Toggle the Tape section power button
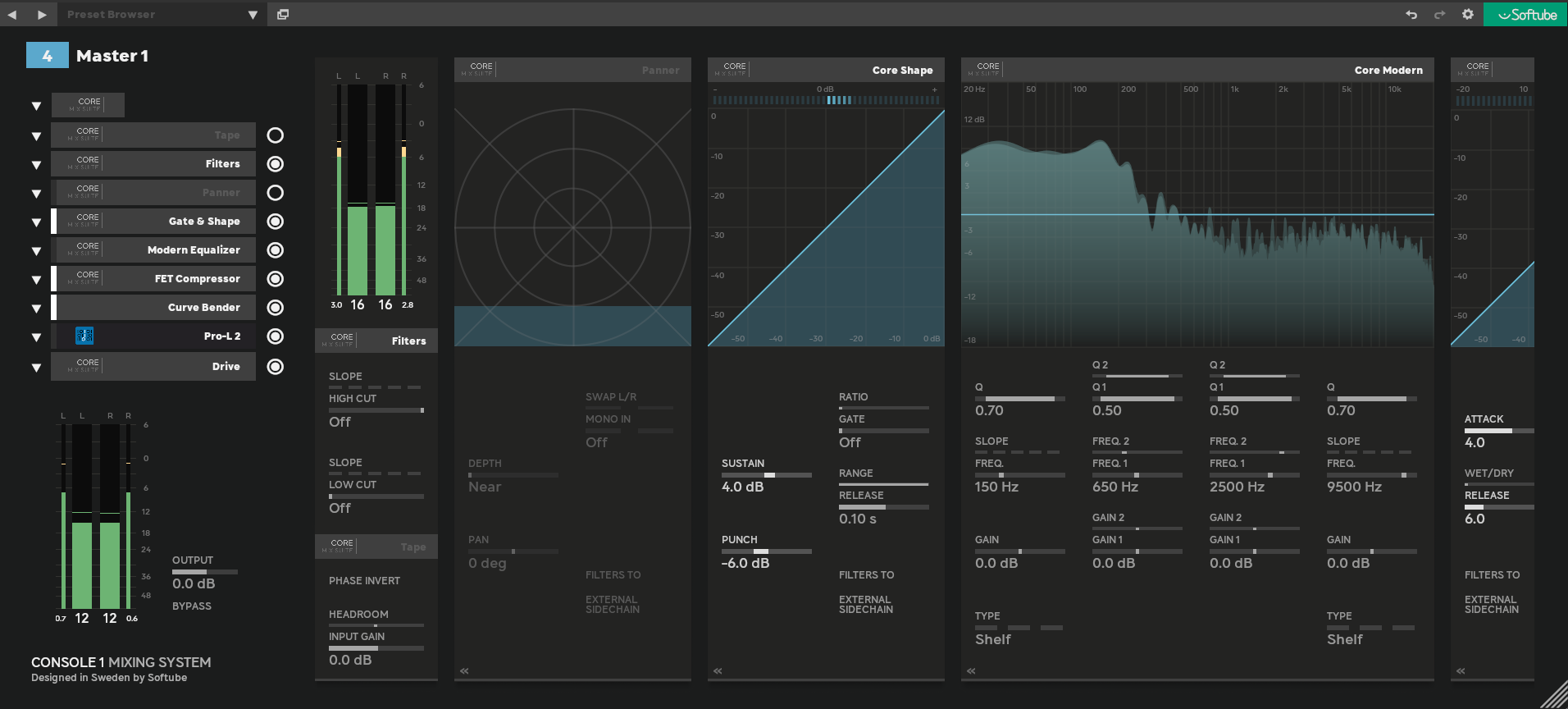Image resolution: width=1568 pixels, height=709 pixels. pos(276,135)
